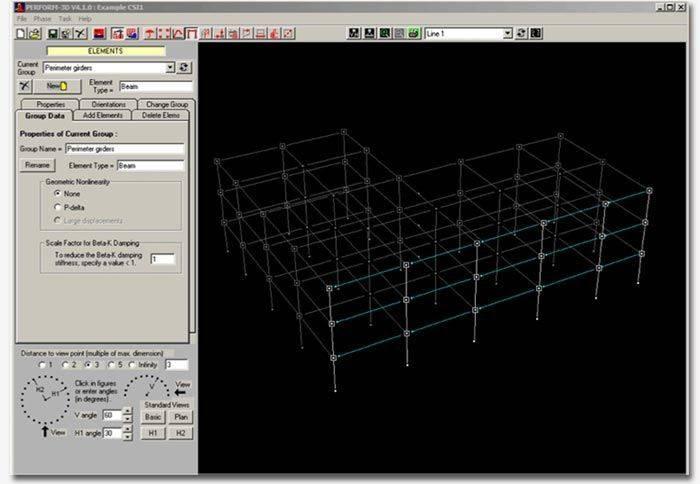The image size is (700, 484).
Task: Click the New file toolbar icon
Action: 21,33
